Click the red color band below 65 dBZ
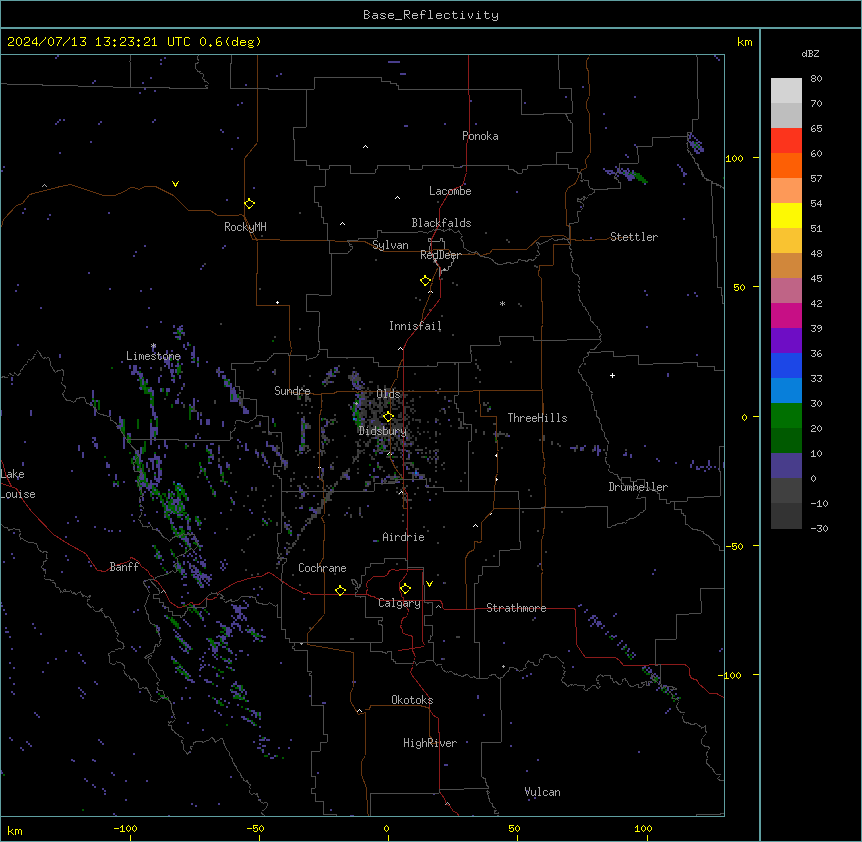Viewport: 862px width, 842px height. pos(786,141)
